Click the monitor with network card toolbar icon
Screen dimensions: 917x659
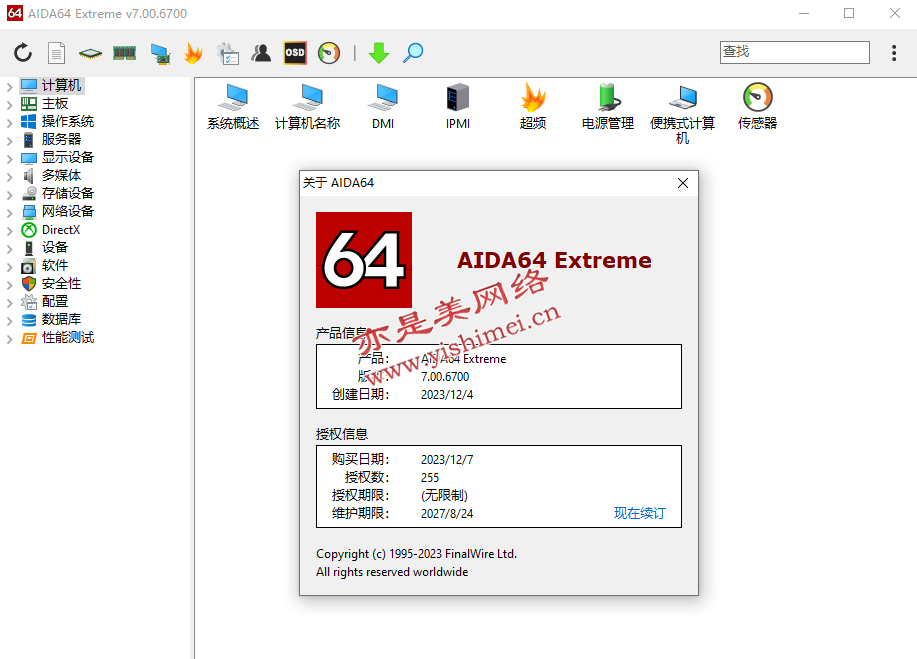tap(160, 54)
